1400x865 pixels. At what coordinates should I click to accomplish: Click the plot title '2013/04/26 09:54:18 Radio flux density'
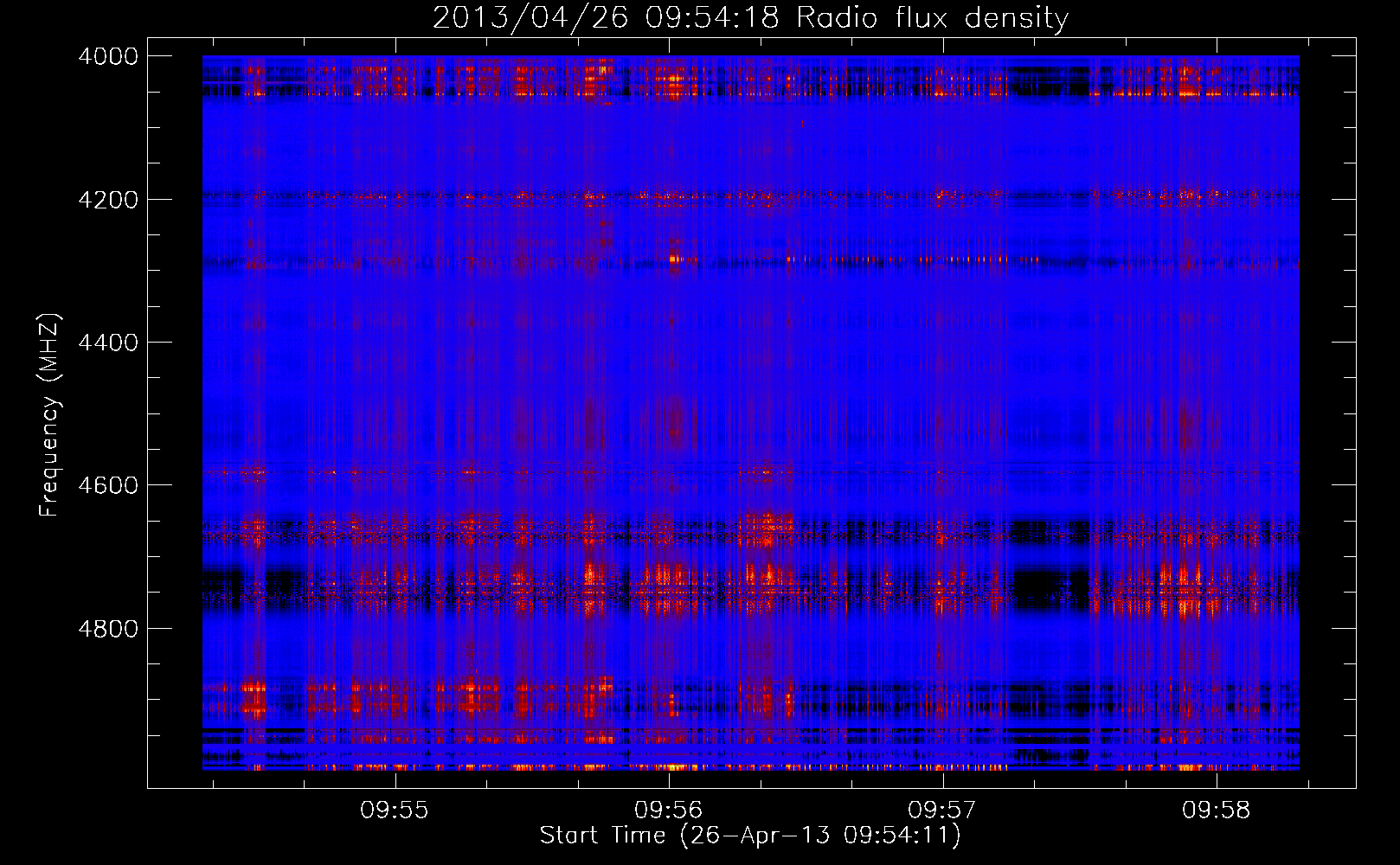click(750, 17)
